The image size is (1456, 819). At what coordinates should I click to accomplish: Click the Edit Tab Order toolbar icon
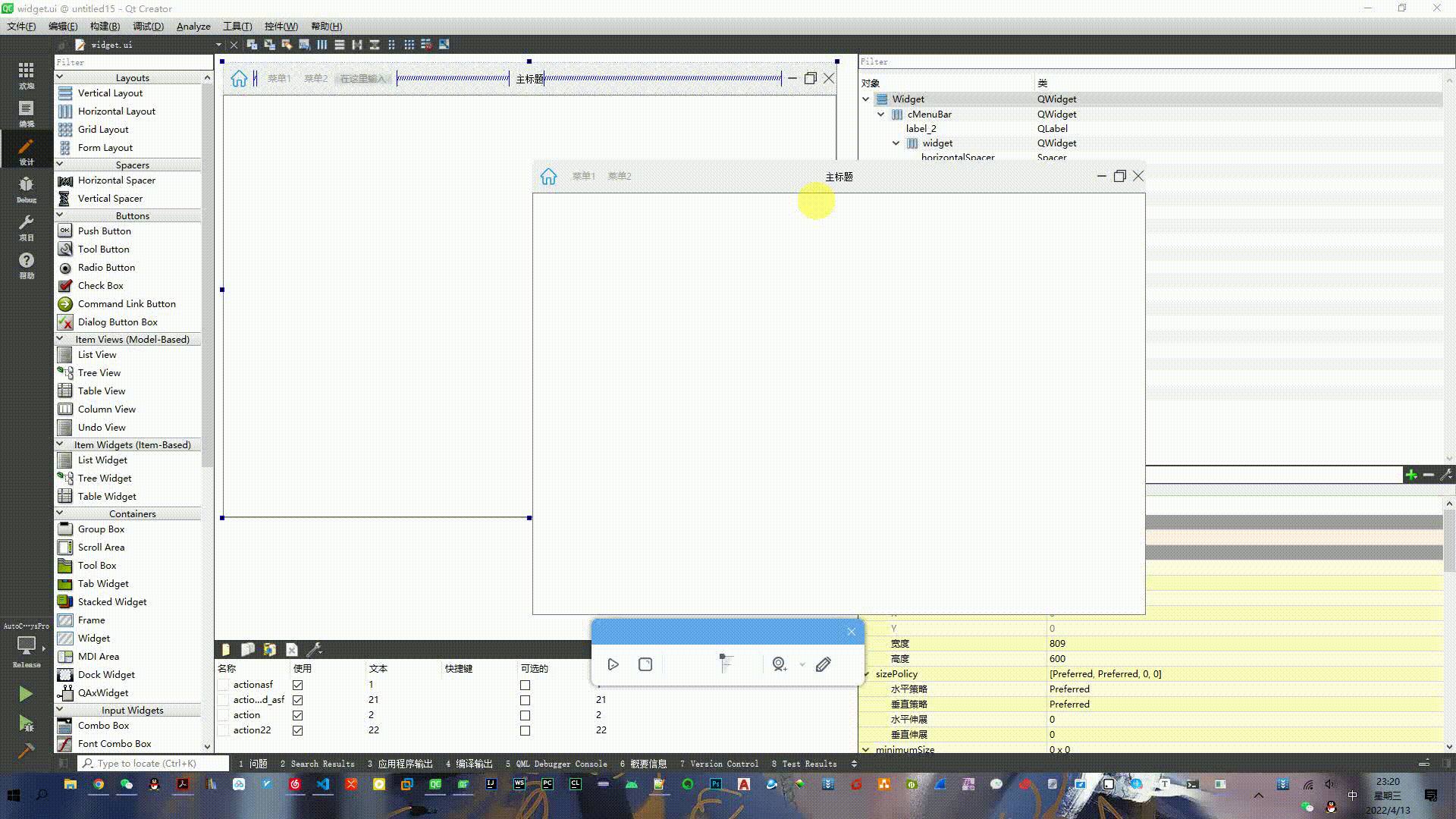304,45
